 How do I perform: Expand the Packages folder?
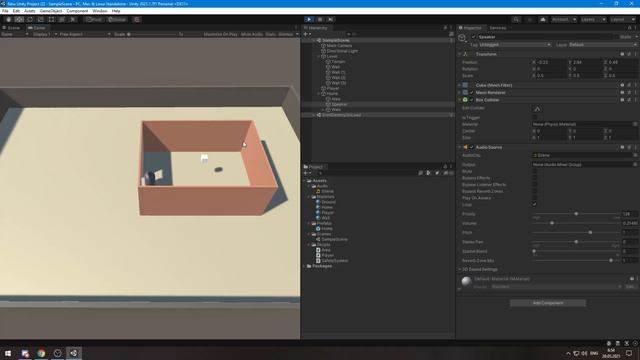pyautogui.click(x=304, y=266)
